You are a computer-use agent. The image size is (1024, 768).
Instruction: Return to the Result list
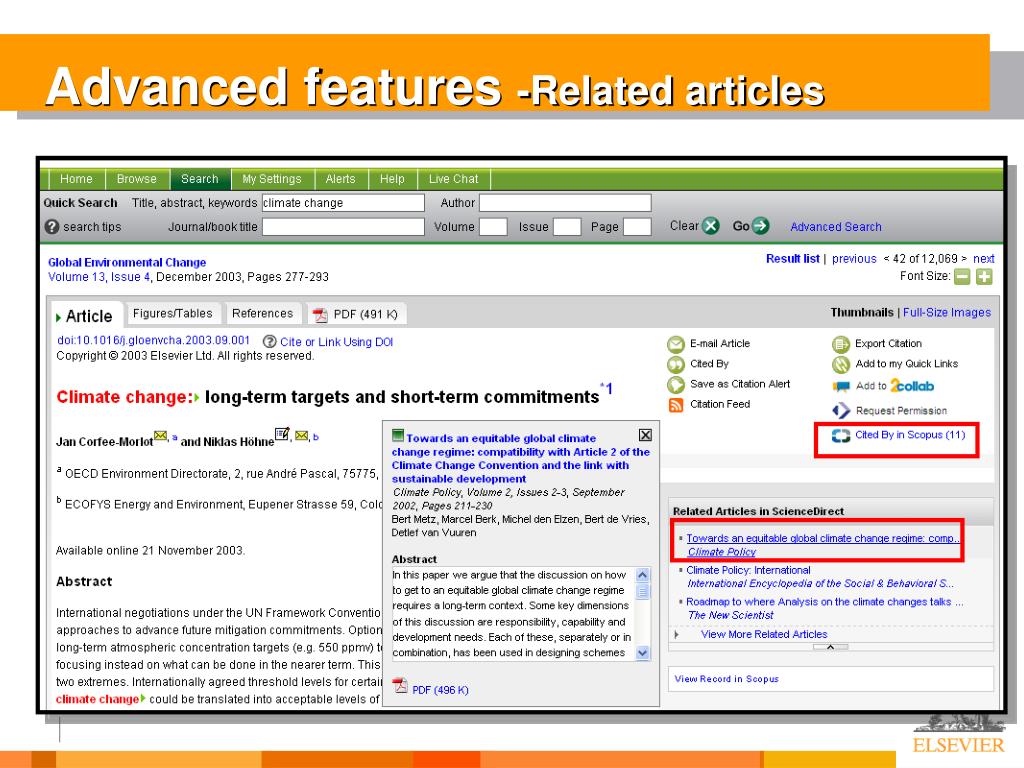(792, 259)
